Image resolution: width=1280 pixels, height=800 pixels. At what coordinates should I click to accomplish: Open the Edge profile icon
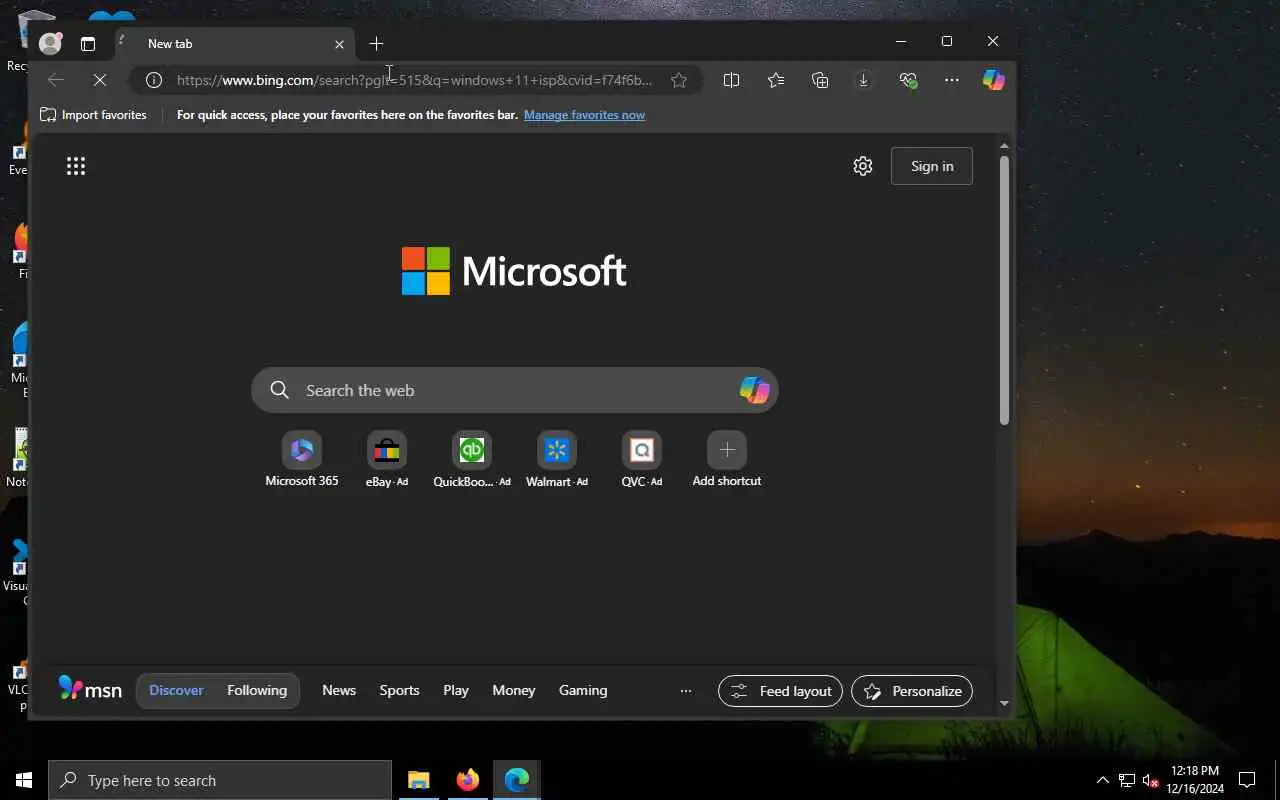(x=50, y=43)
